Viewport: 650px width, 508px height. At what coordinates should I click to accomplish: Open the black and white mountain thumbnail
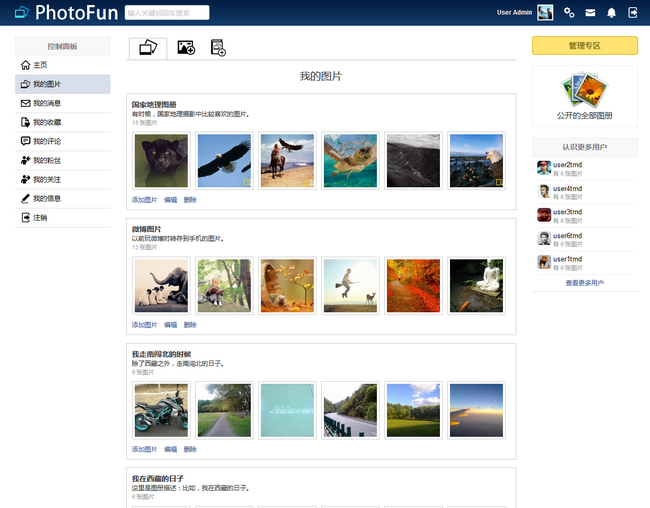pos(413,161)
